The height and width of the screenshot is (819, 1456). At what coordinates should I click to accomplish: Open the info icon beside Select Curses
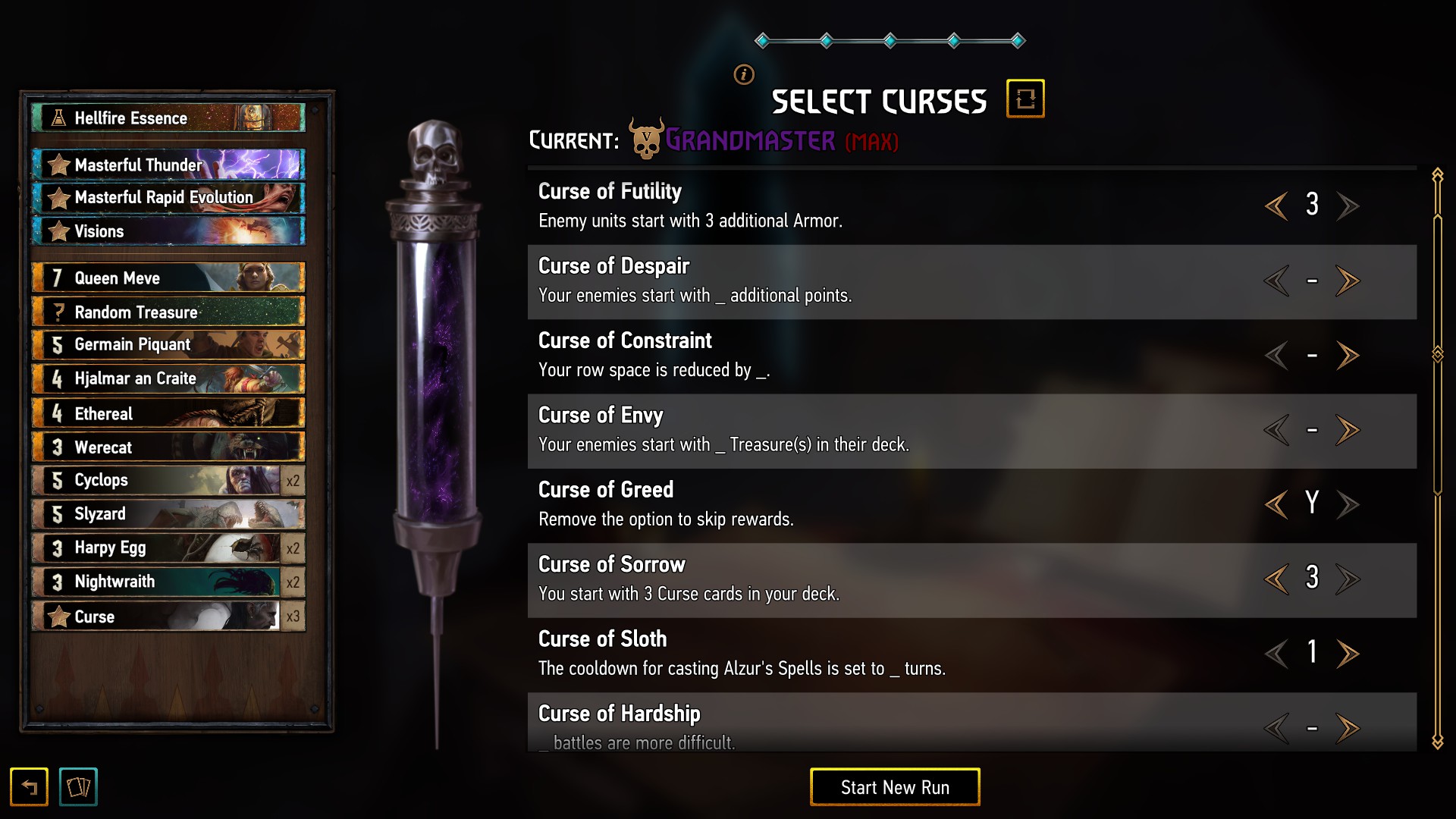coord(744,74)
